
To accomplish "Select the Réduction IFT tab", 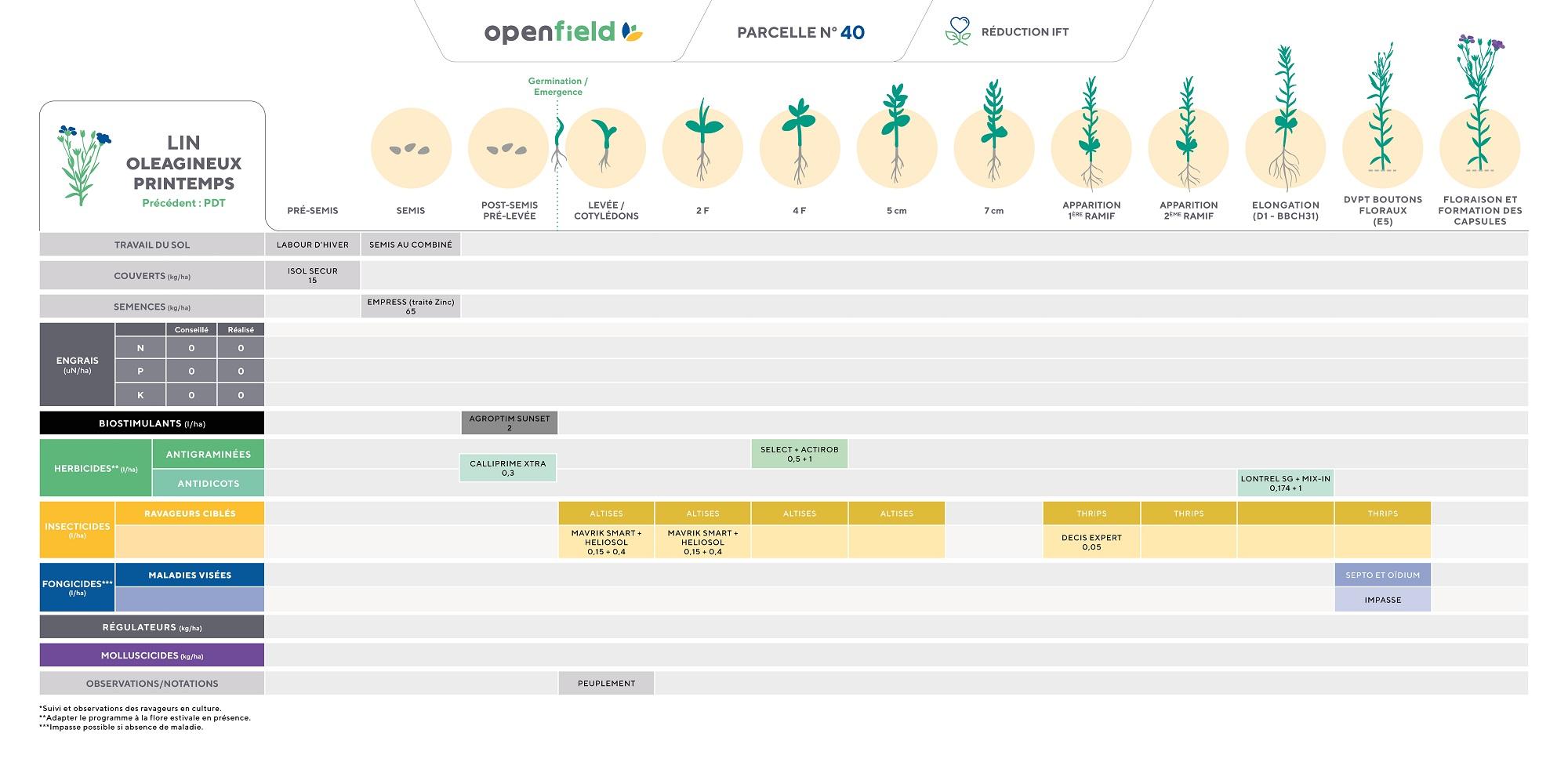I will point(1024,32).
